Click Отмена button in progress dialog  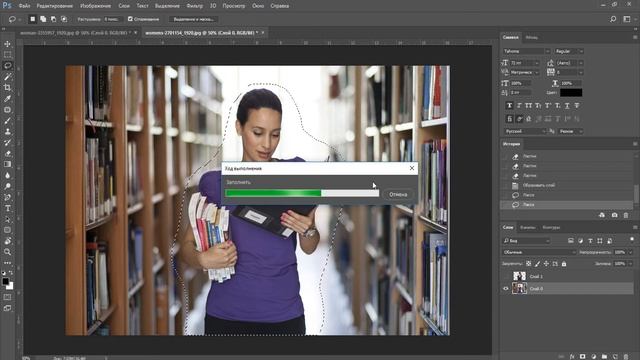coord(398,194)
